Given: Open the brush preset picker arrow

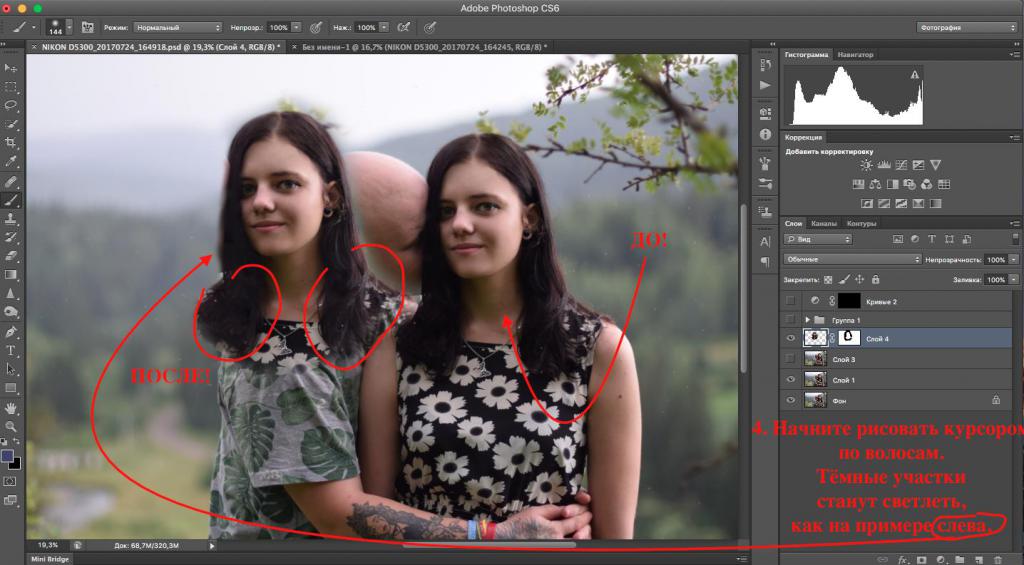Looking at the screenshot, I should pos(69,27).
